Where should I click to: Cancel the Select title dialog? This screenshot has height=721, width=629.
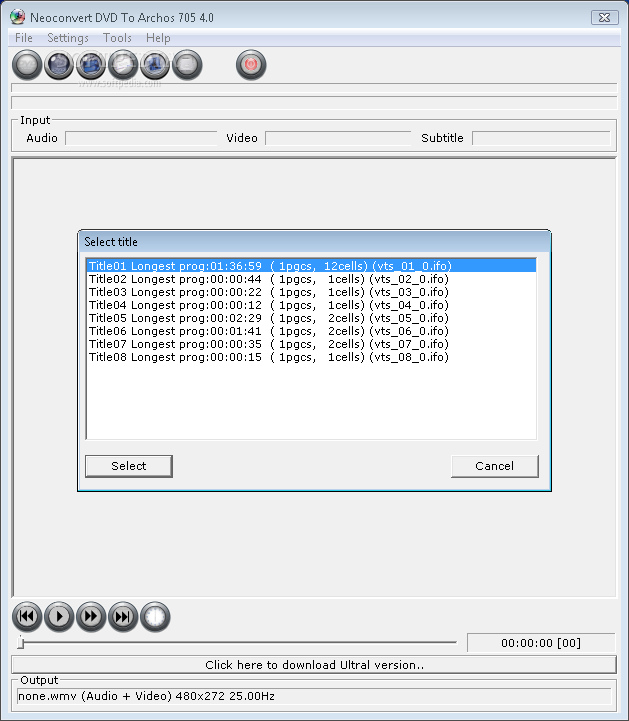[x=494, y=466]
